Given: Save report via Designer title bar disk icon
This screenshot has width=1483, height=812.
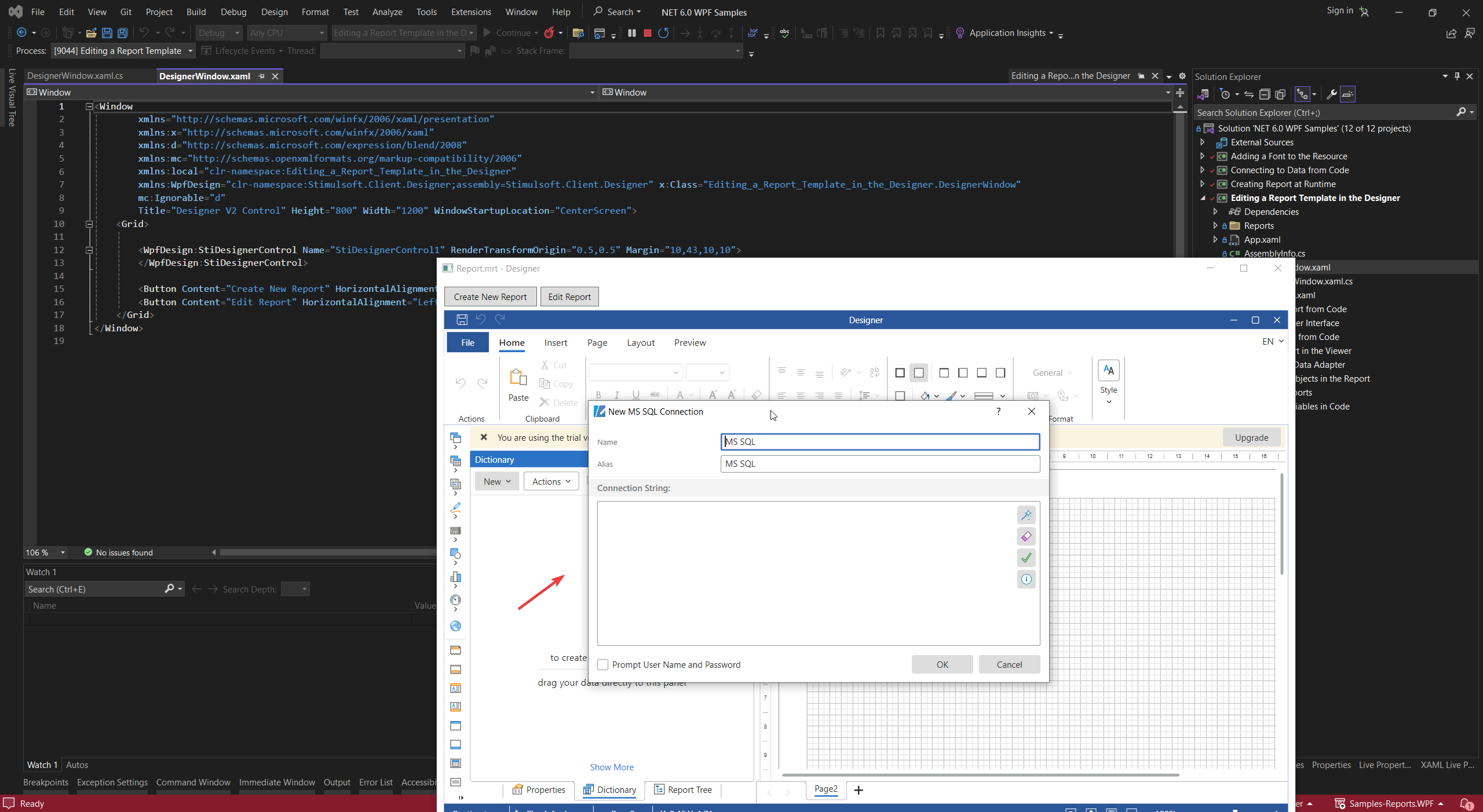Looking at the screenshot, I should pos(462,320).
